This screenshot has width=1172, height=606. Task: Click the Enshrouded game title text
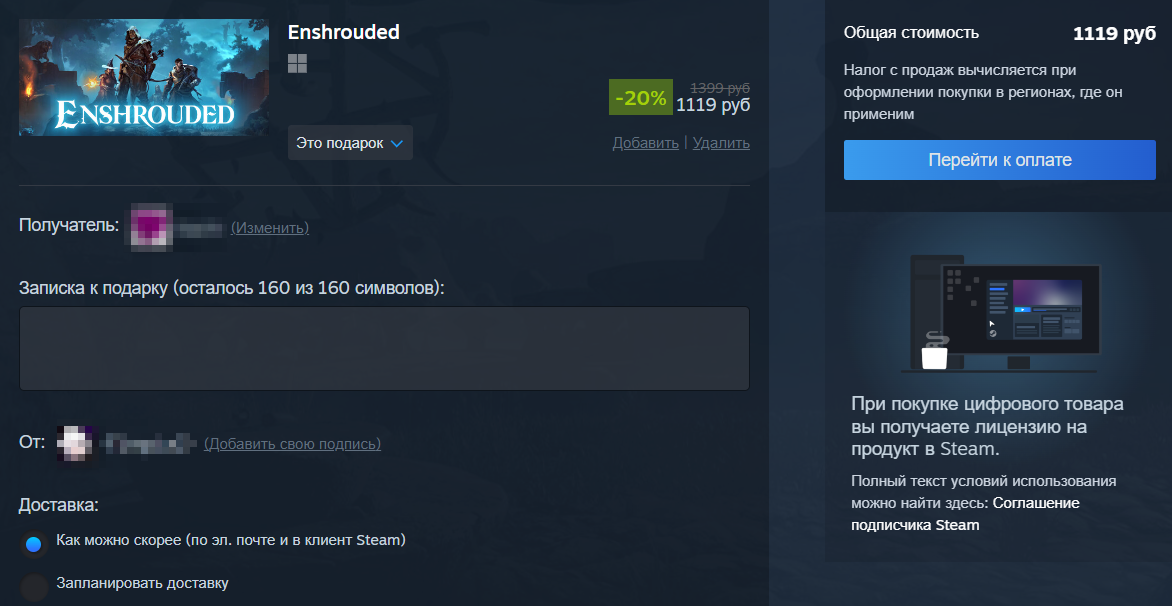coord(344,32)
